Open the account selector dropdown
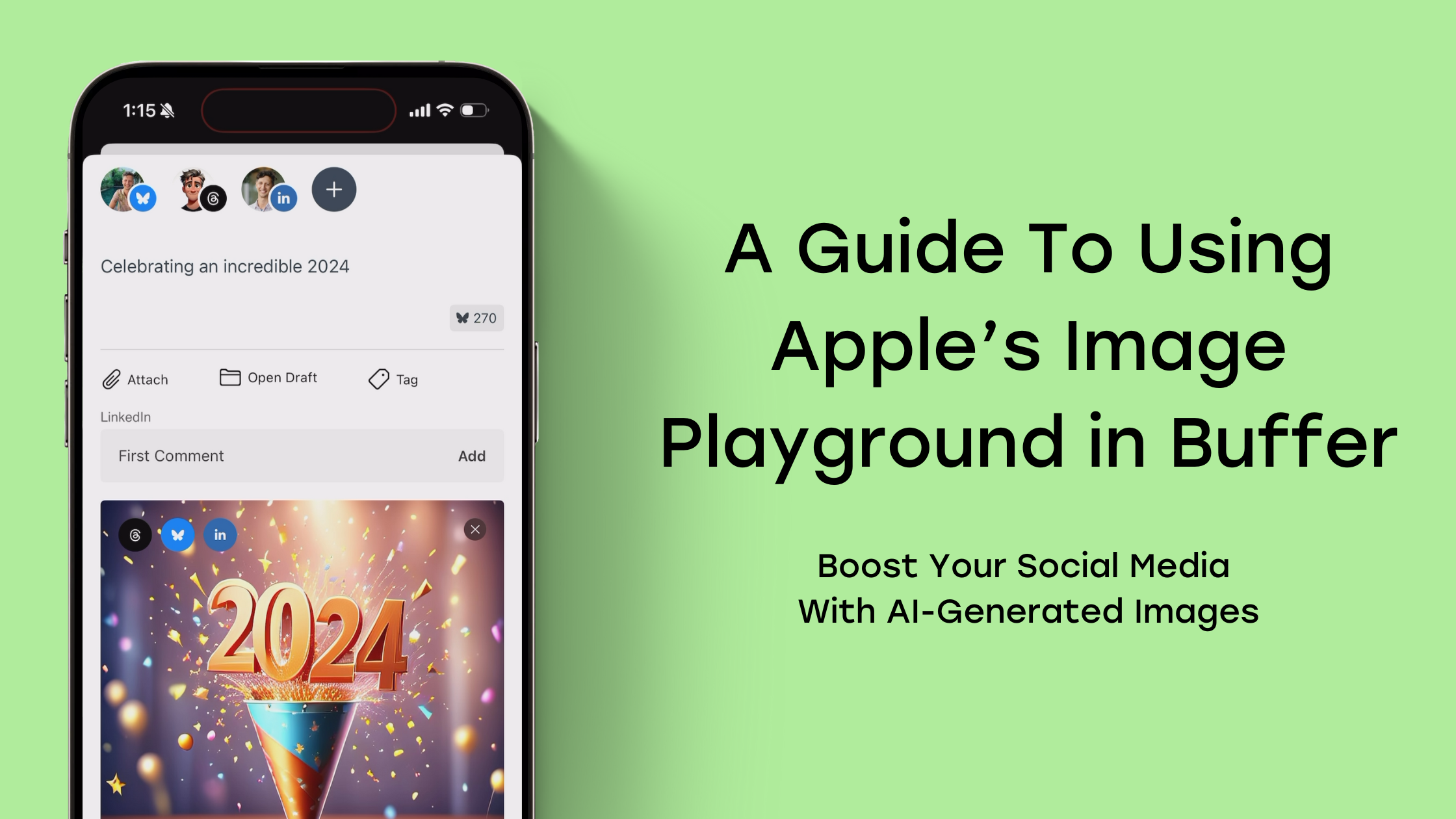The height and width of the screenshot is (819, 1456). 334,189
